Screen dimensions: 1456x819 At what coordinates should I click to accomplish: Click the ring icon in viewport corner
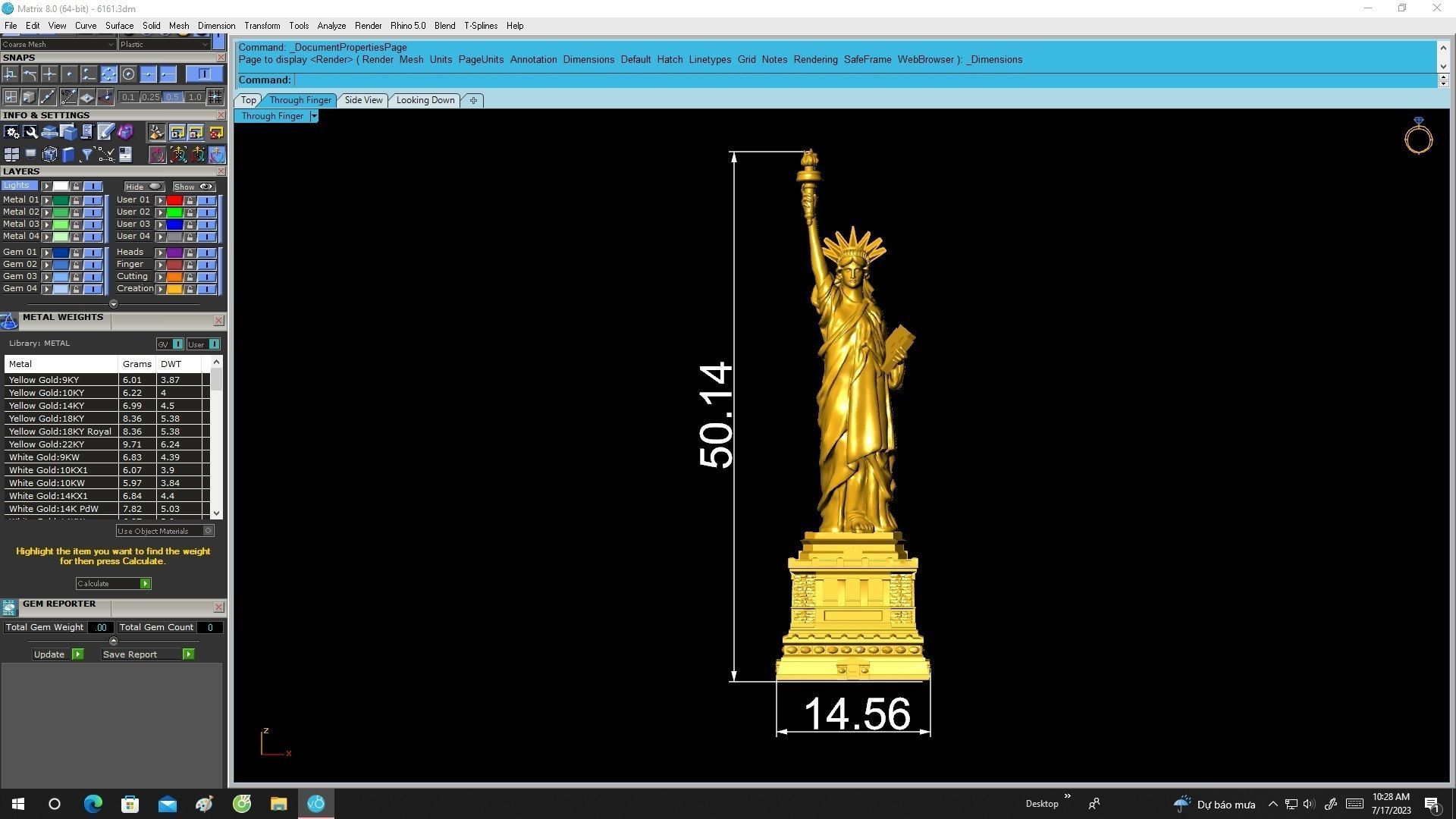pyautogui.click(x=1418, y=136)
